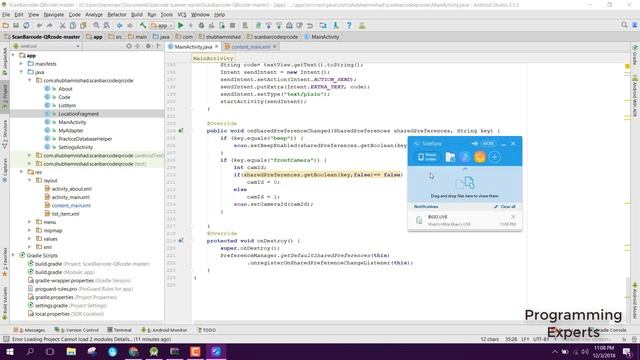The image size is (640, 360).
Task: Click the Synchronize toolbar icon
Action: pyautogui.click(x=27, y=25)
